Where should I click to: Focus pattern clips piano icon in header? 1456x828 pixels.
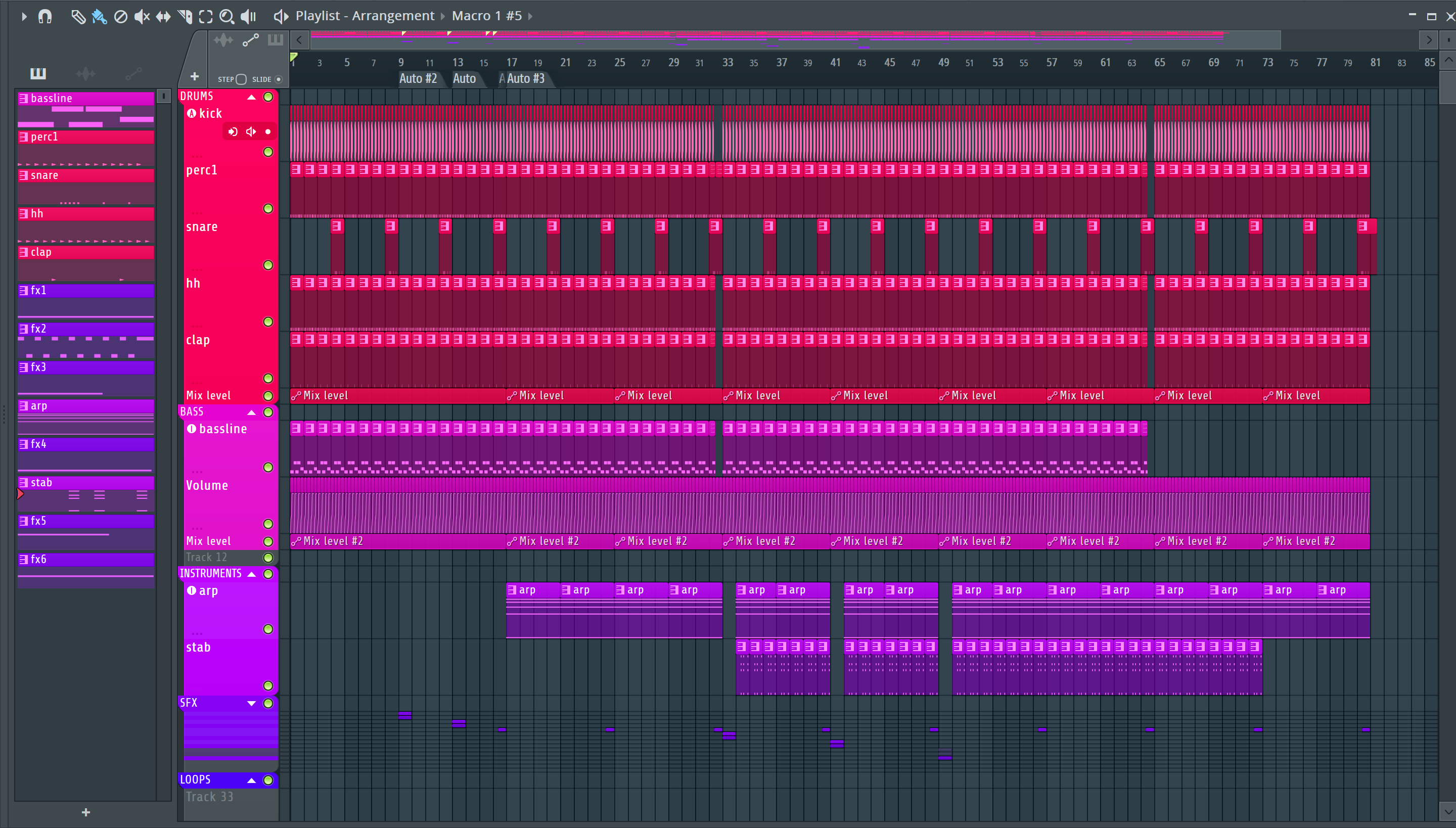[275, 40]
